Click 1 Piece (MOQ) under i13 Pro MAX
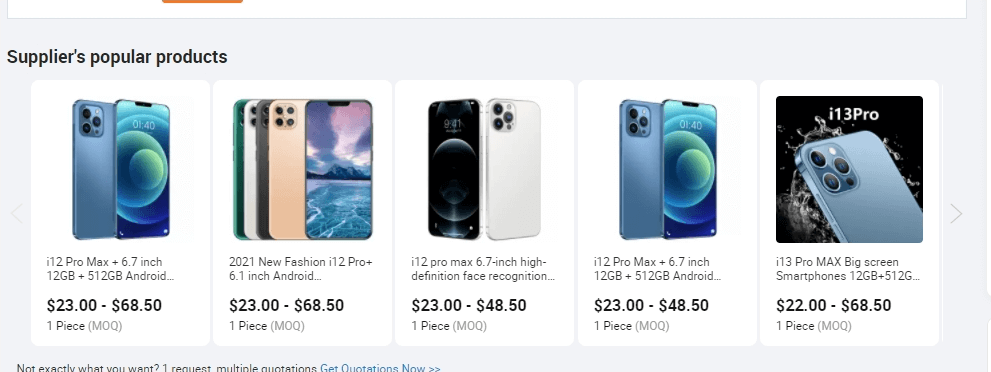Viewport: 991px width, 372px height. tap(813, 326)
